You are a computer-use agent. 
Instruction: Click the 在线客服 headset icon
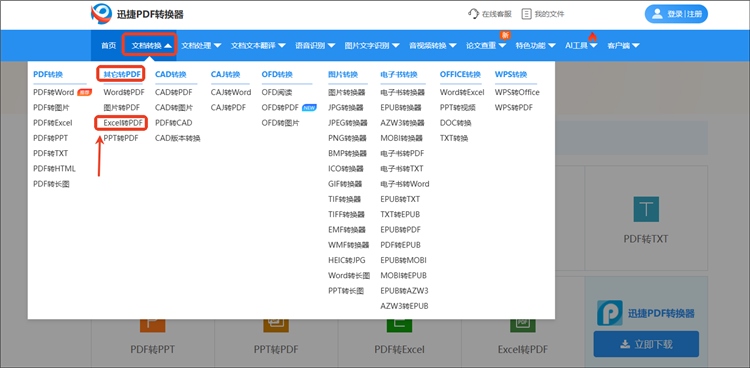(x=473, y=14)
